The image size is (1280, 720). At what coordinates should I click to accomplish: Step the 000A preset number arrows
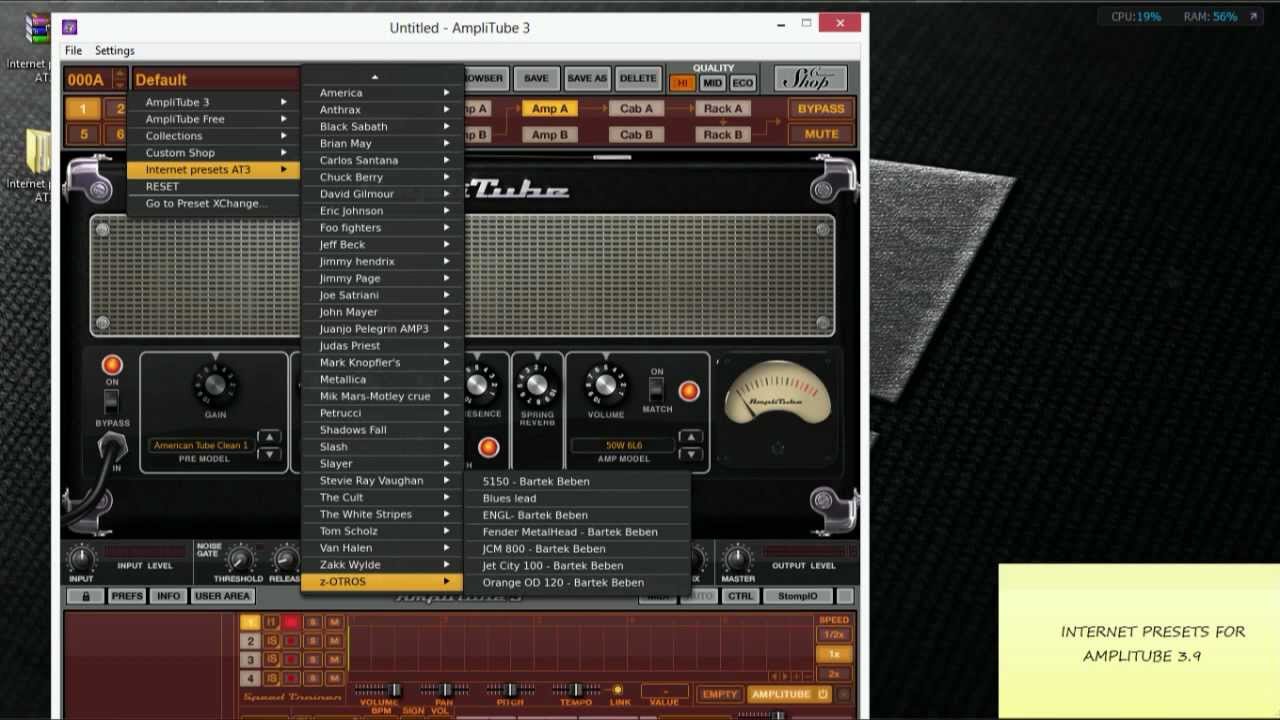click(x=120, y=80)
